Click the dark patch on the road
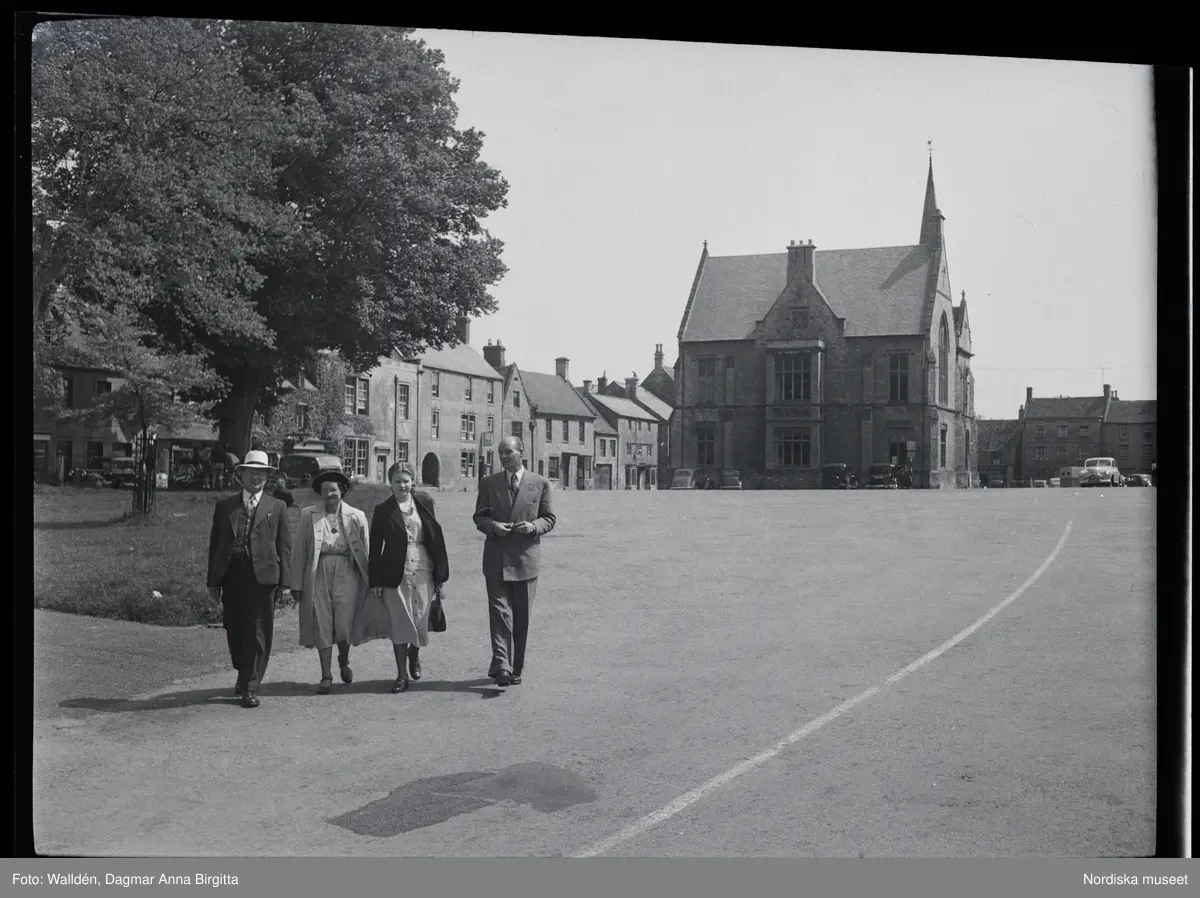1200x898 pixels. point(465,795)
